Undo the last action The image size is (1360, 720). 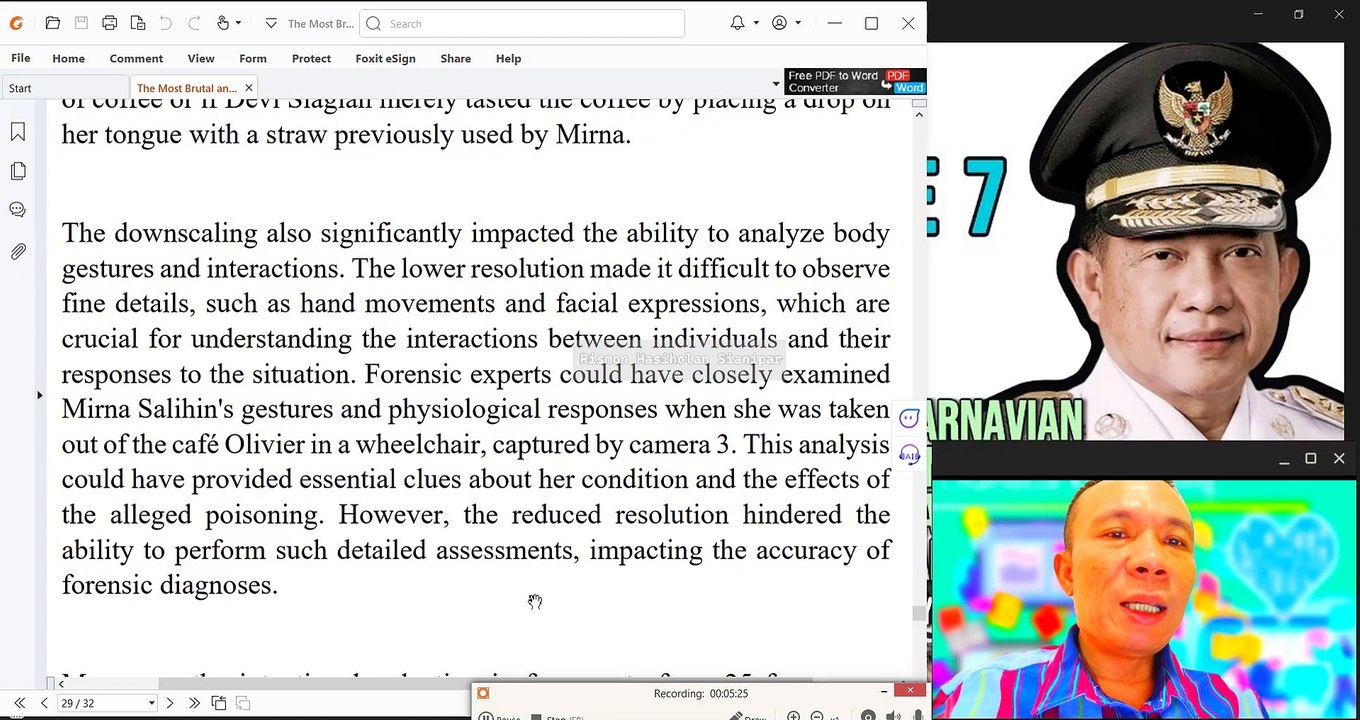[x=166, y=23]
